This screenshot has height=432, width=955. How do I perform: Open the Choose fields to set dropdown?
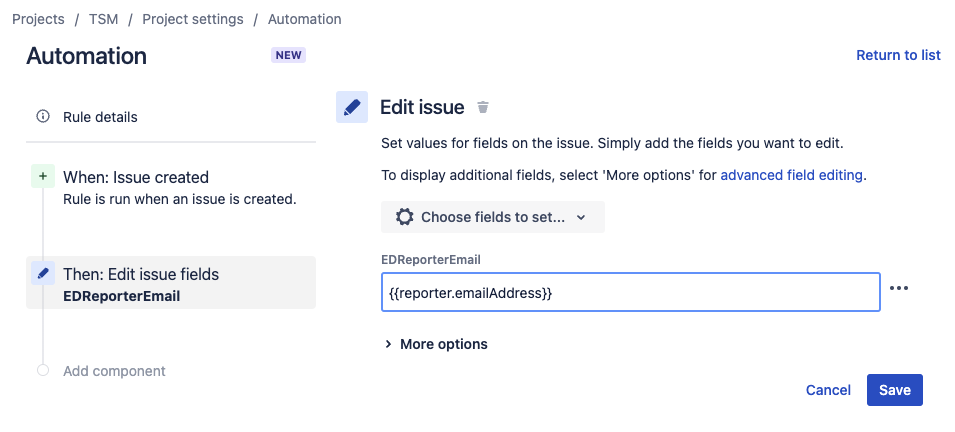pos(492,217)
